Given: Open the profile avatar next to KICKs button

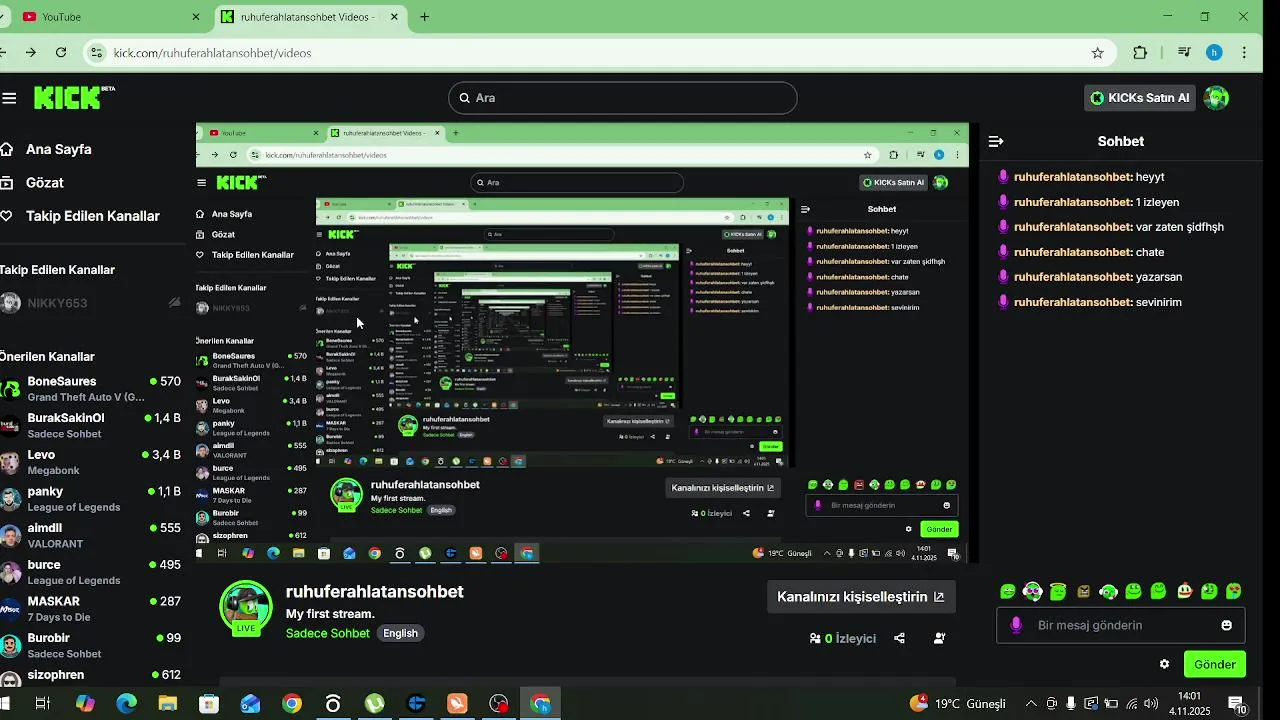Looking at the screenshot, I should point(1216,98).
